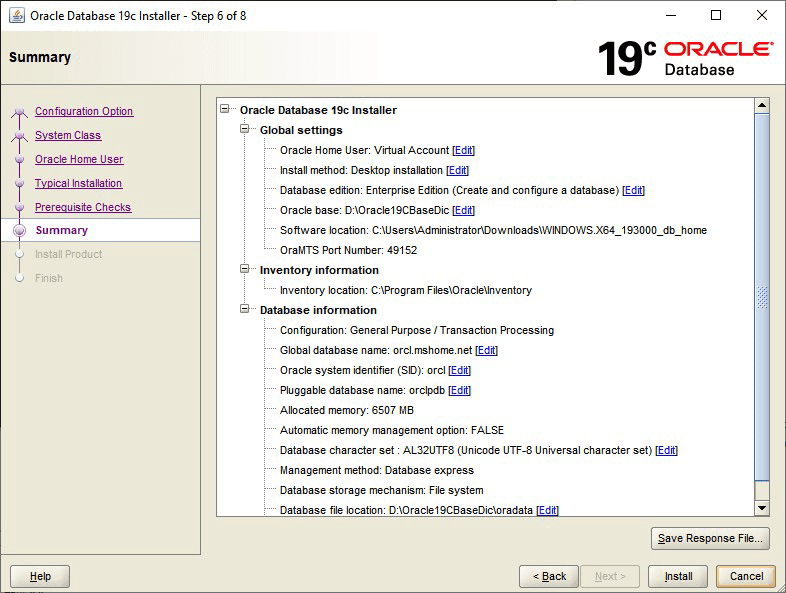Click the Cancel button

point(746,576)
